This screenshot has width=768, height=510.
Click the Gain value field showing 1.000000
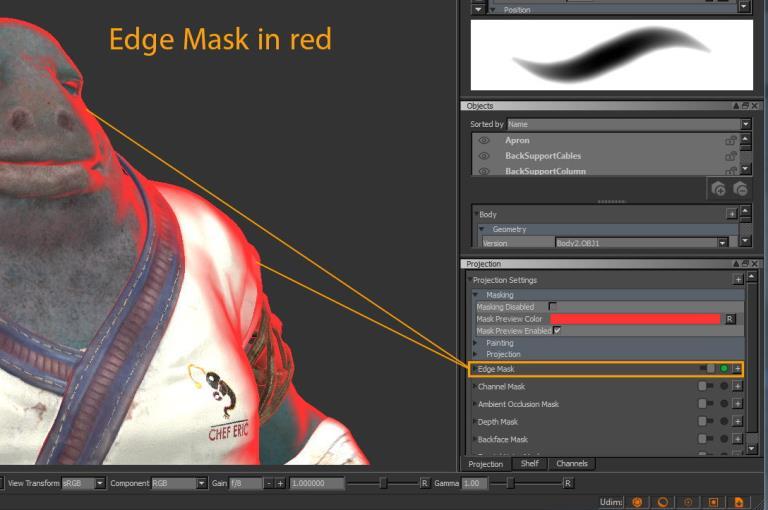pyautogui.click(x=317, y=484)
